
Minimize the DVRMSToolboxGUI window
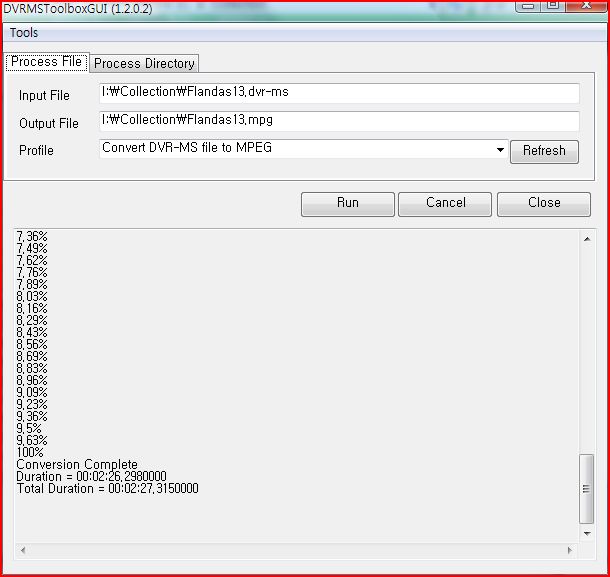click(529, 6)
